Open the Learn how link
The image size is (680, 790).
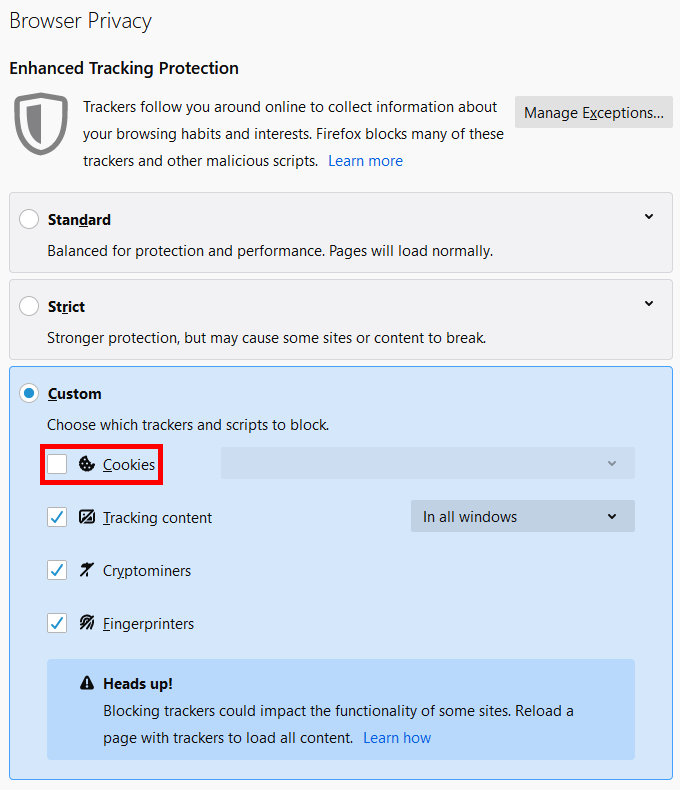click(397, 738)
